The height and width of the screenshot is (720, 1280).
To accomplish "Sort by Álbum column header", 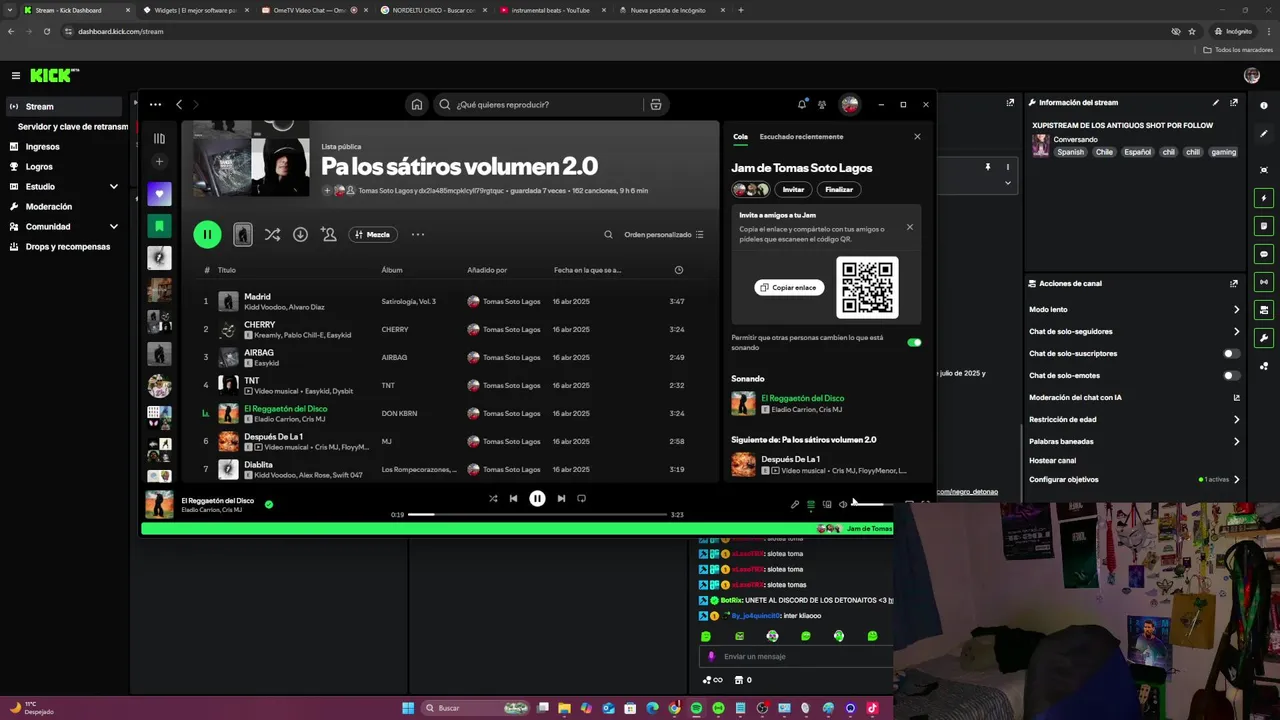I will coord(392,270).
